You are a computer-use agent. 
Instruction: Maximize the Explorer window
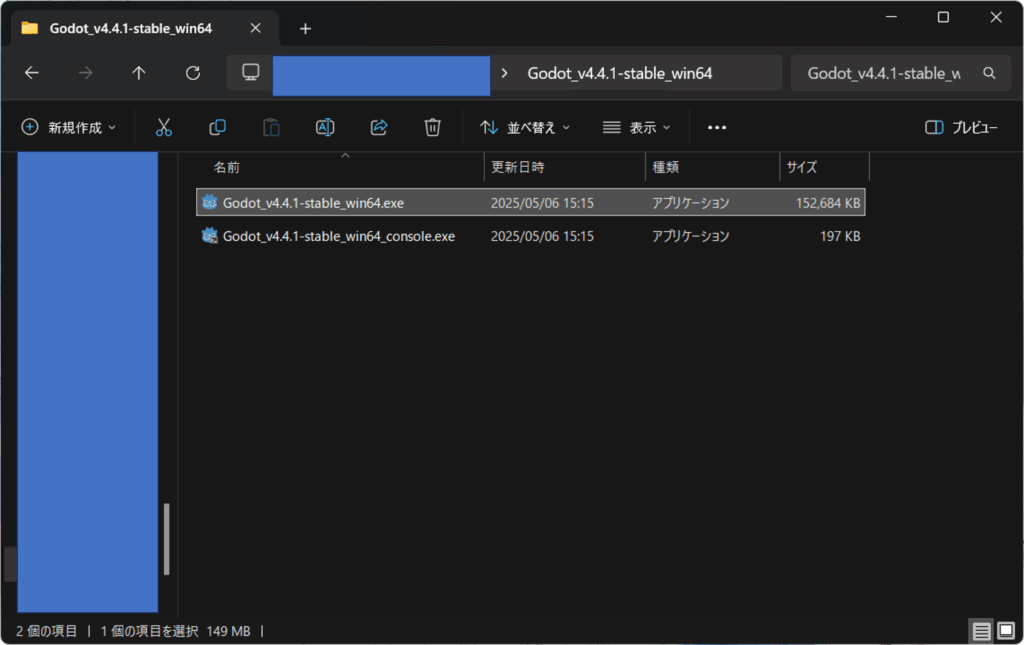click(943, 17)
